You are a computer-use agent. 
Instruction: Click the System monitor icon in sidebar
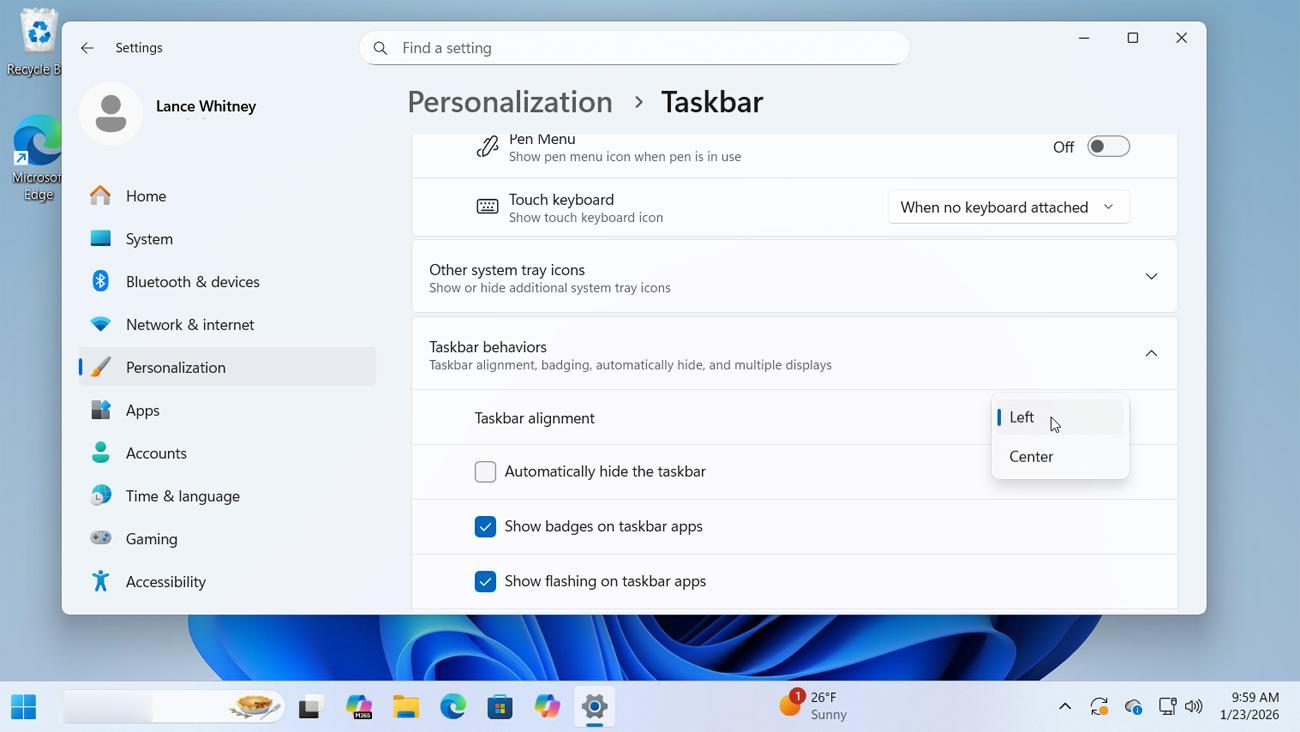[100, 239]
